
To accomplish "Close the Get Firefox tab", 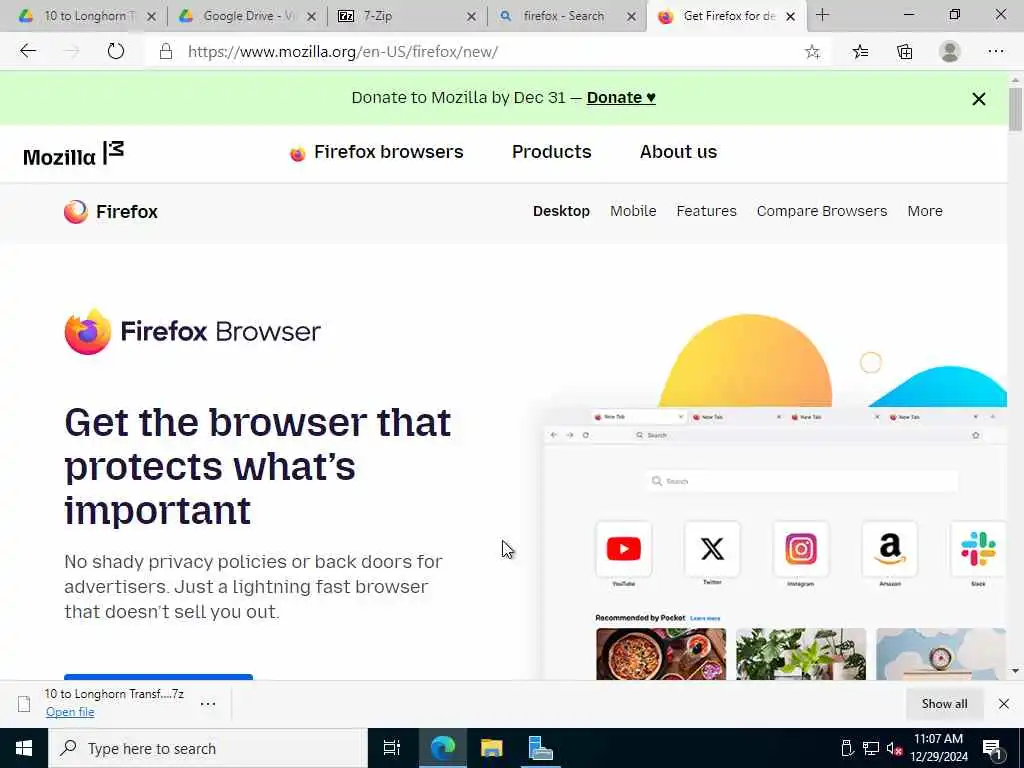I will click(790, 16).
